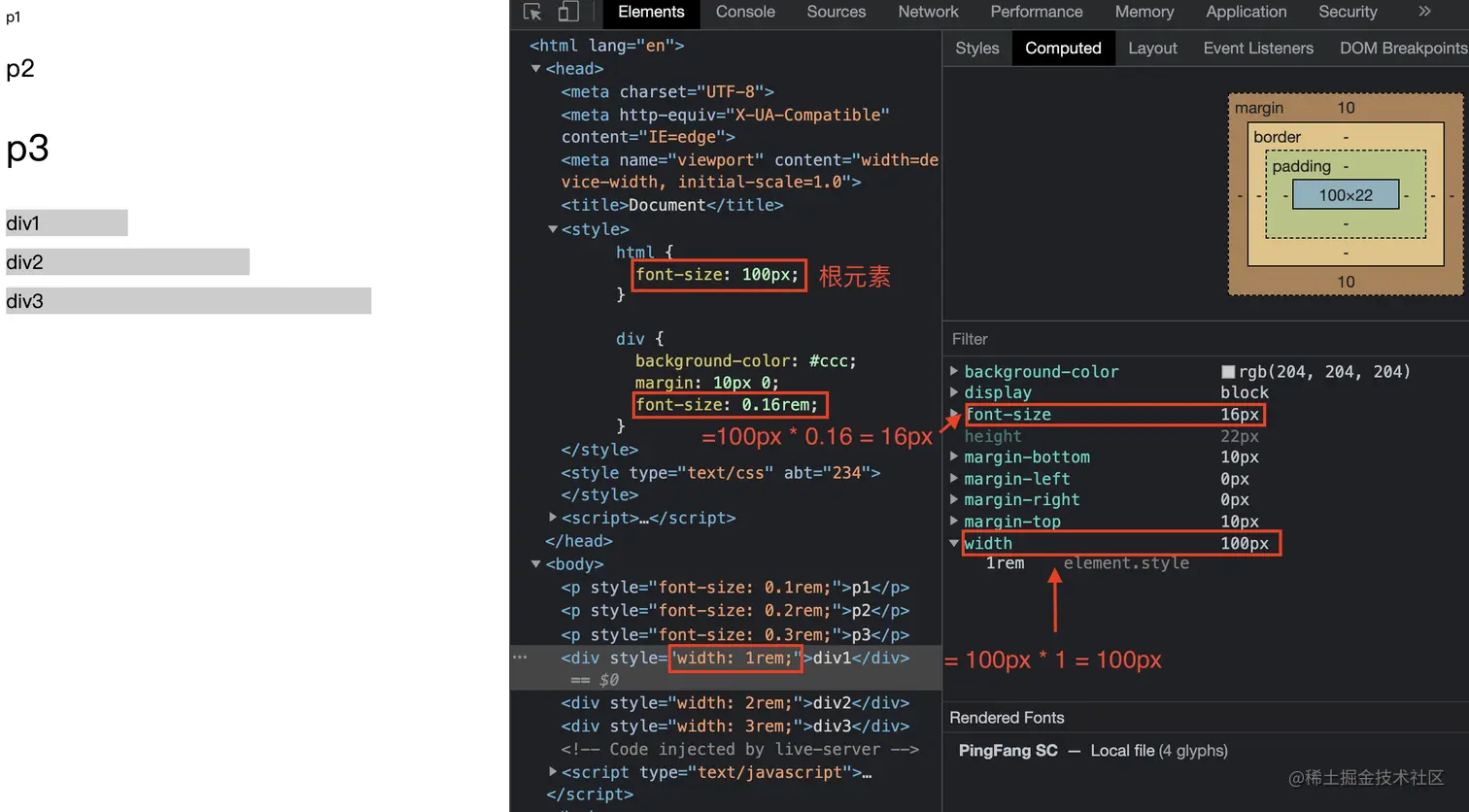This screenshot has height=812, width=1469.
Task: Click the div2 gray box on page
Action: pos(127,262)
